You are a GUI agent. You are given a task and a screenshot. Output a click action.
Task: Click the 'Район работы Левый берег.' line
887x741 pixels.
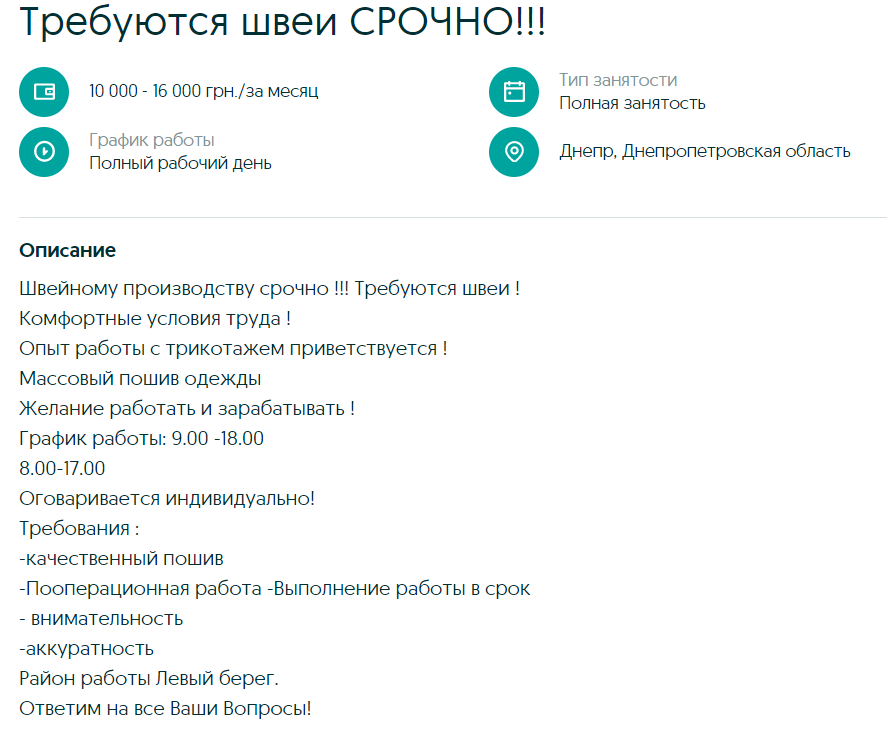click(148, 679)
